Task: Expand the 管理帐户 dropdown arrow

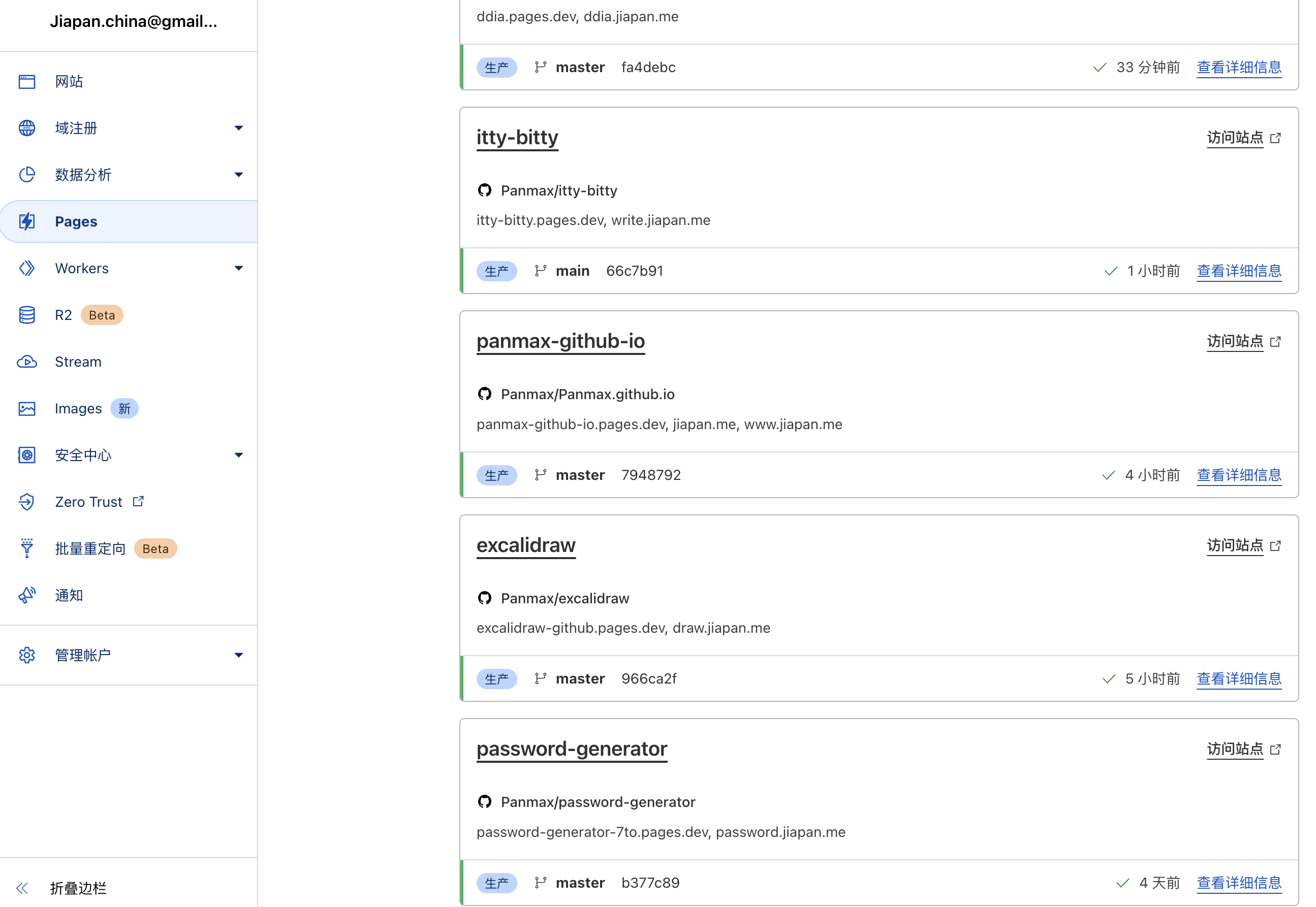Action: pyautogui.click(x=239, y=655)
